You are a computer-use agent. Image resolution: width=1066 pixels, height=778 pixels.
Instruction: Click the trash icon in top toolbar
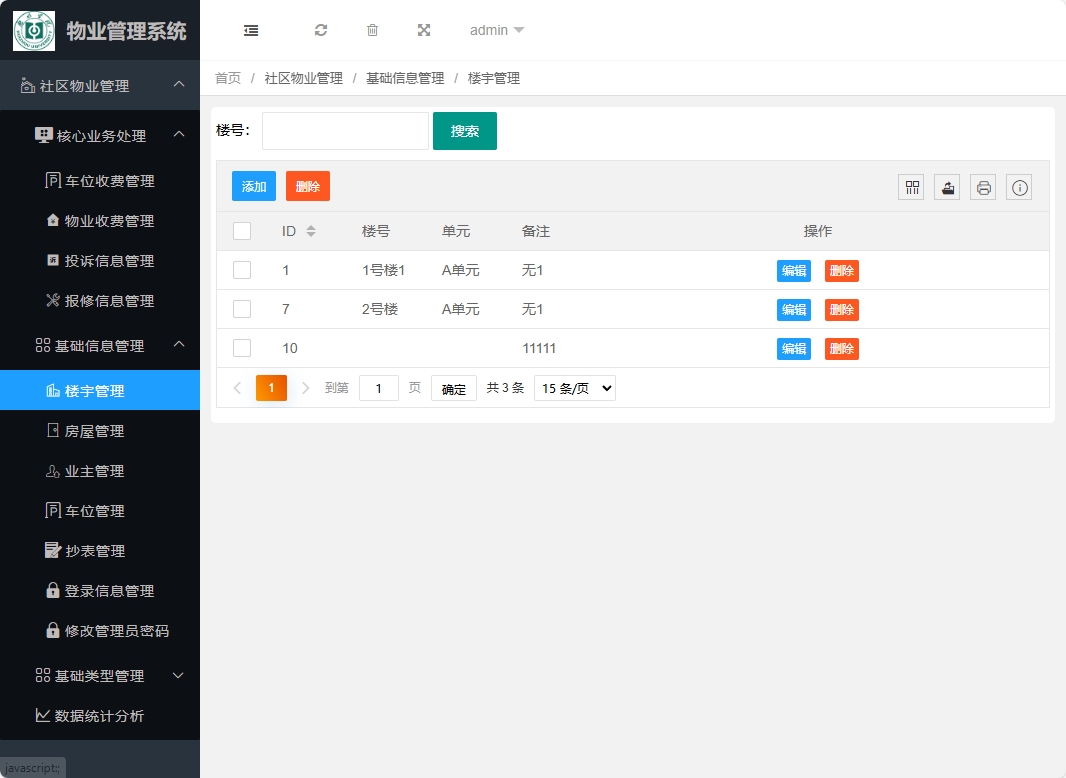coord(372,30)
